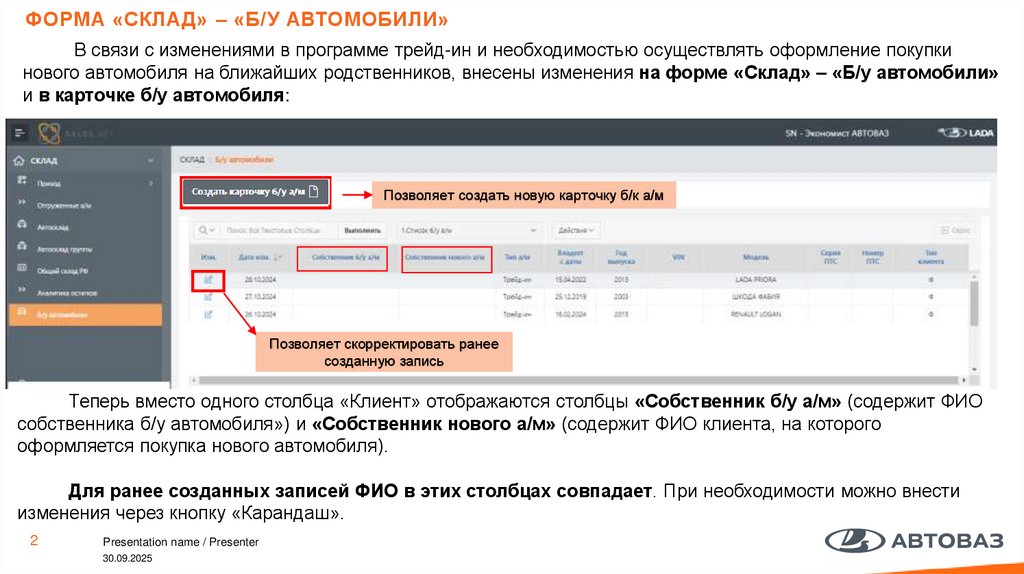This screenshot has height=574, width=1024.
Task: Click the LADA PRIORA model cell
Action: (756, 279)
